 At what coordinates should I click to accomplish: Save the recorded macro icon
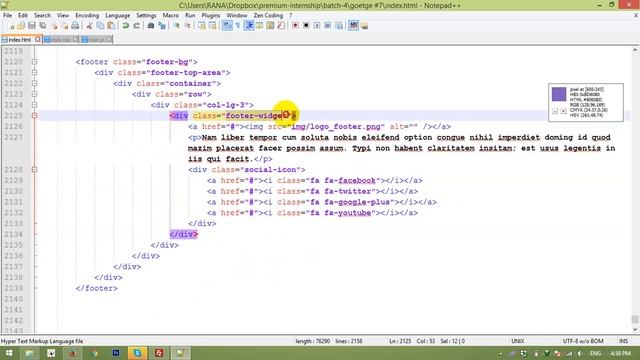click(x=339, y=26)
